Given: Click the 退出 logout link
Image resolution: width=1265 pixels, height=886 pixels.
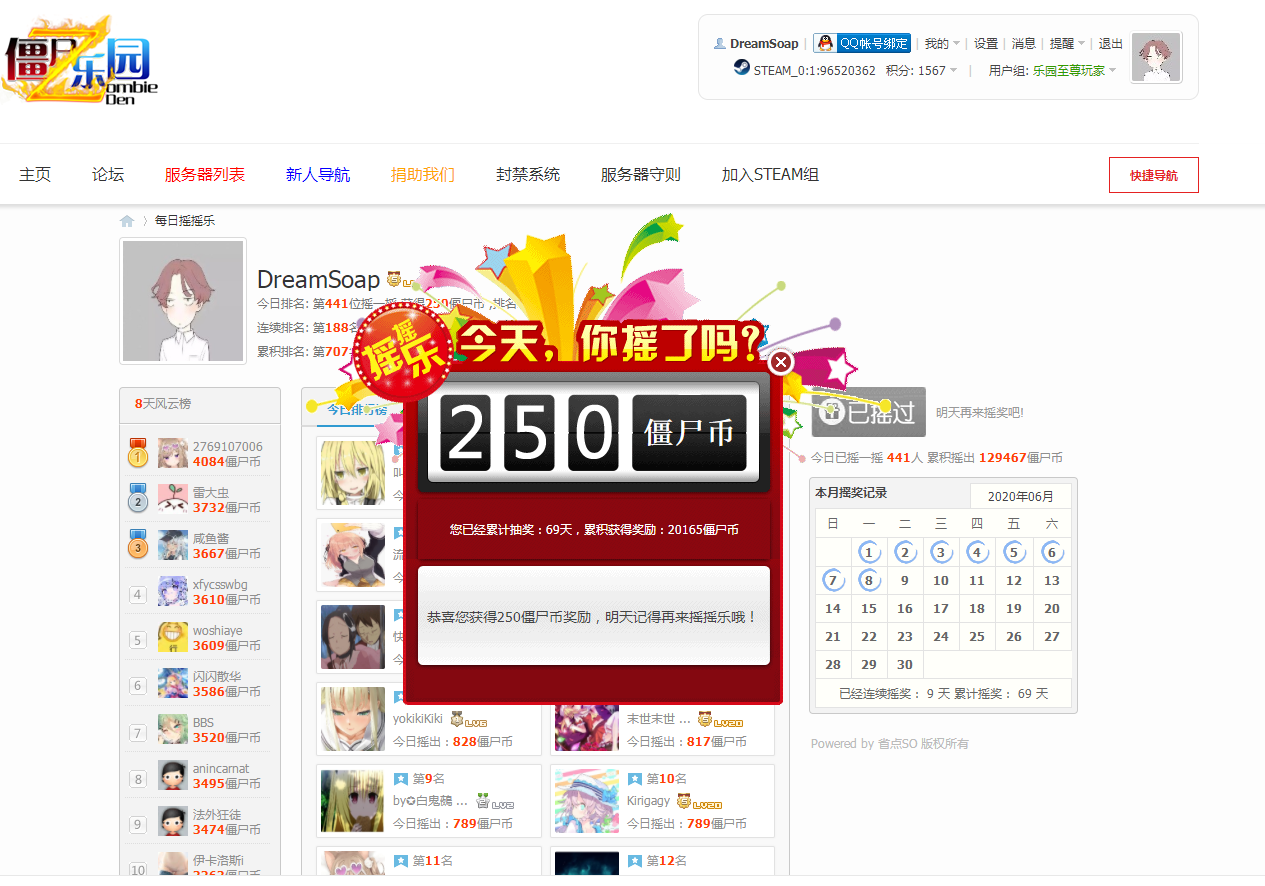Looking at the screenshot, I should coord(1110,43).
